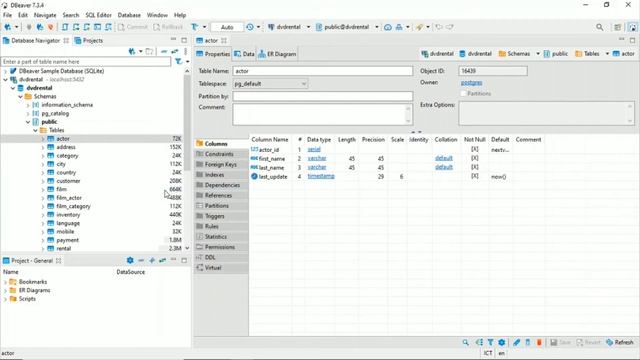Select the payment table in navigator
The height and width of the screenshot is (360, 640).
[67, 240]
